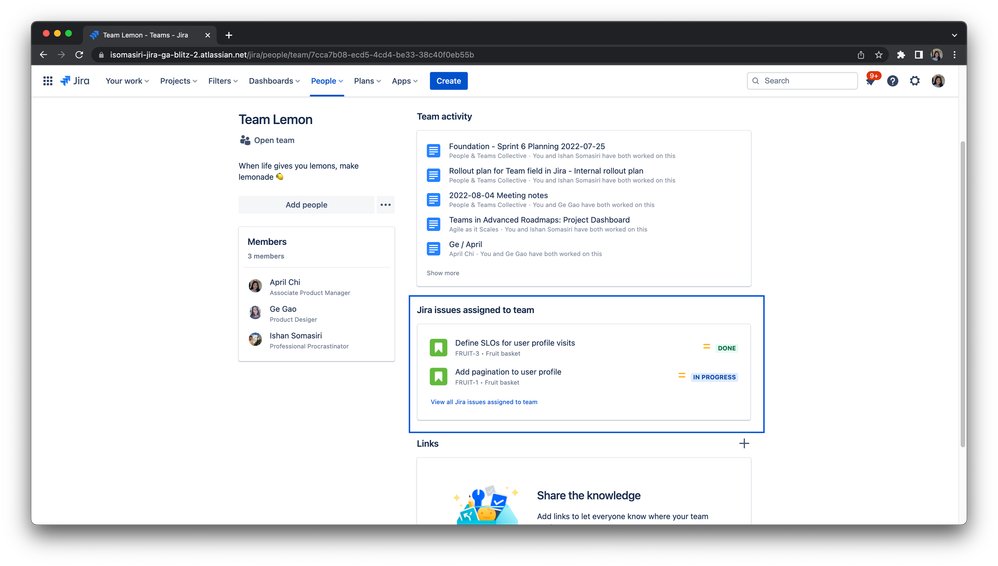Click the IN PROGRESS status badge
Screen dimensions: 998x566
714,377
